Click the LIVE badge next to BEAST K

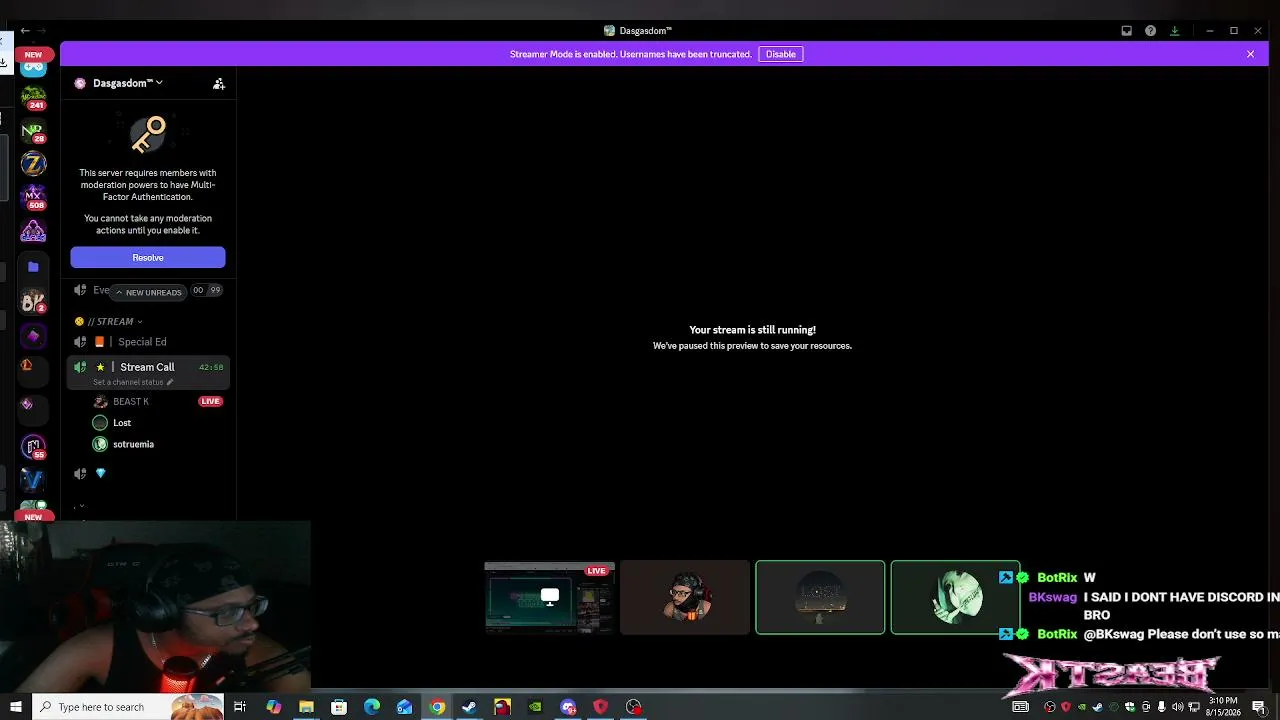tap(210, 401)
